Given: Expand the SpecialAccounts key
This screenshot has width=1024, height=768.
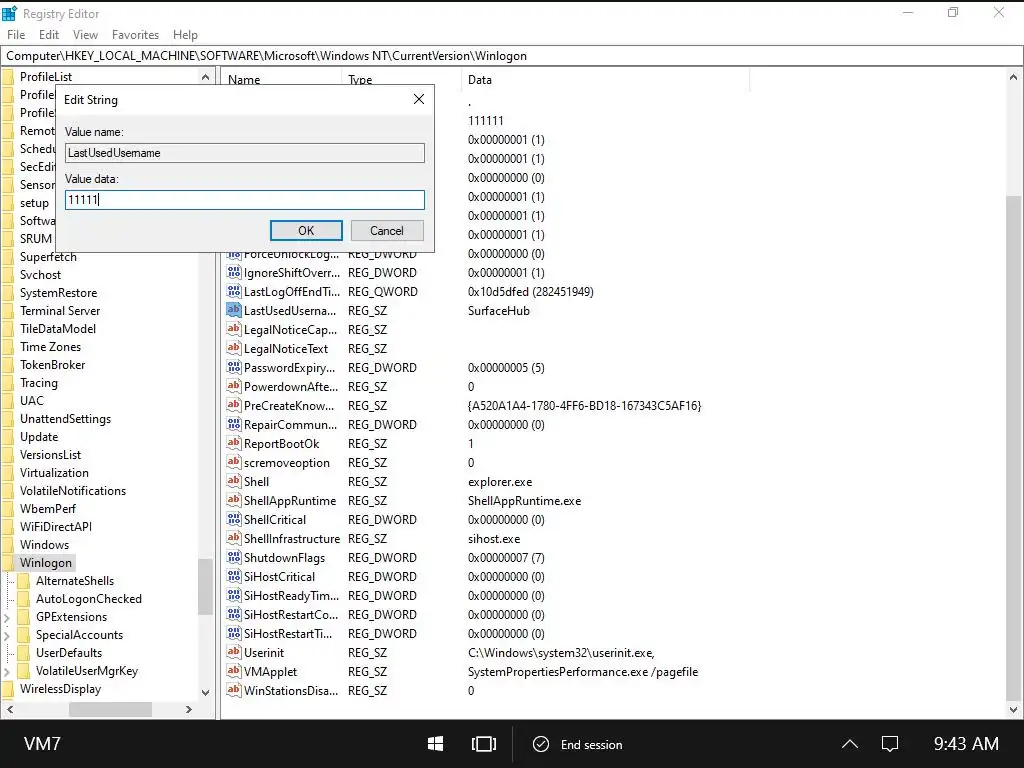Looking at the screenshot, I should tap(7, 635).
